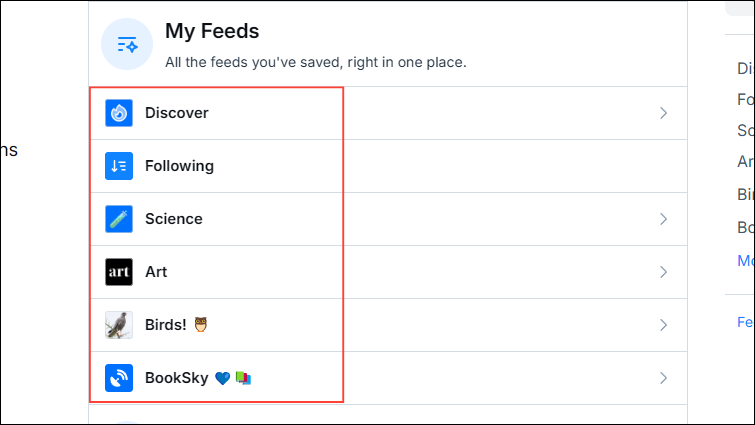Click the Science feed test tube icon

click(119, 219)
